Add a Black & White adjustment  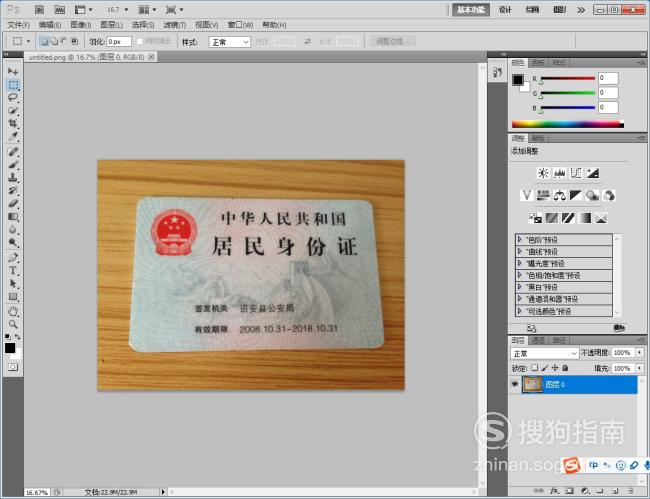[x=576, y=195]
